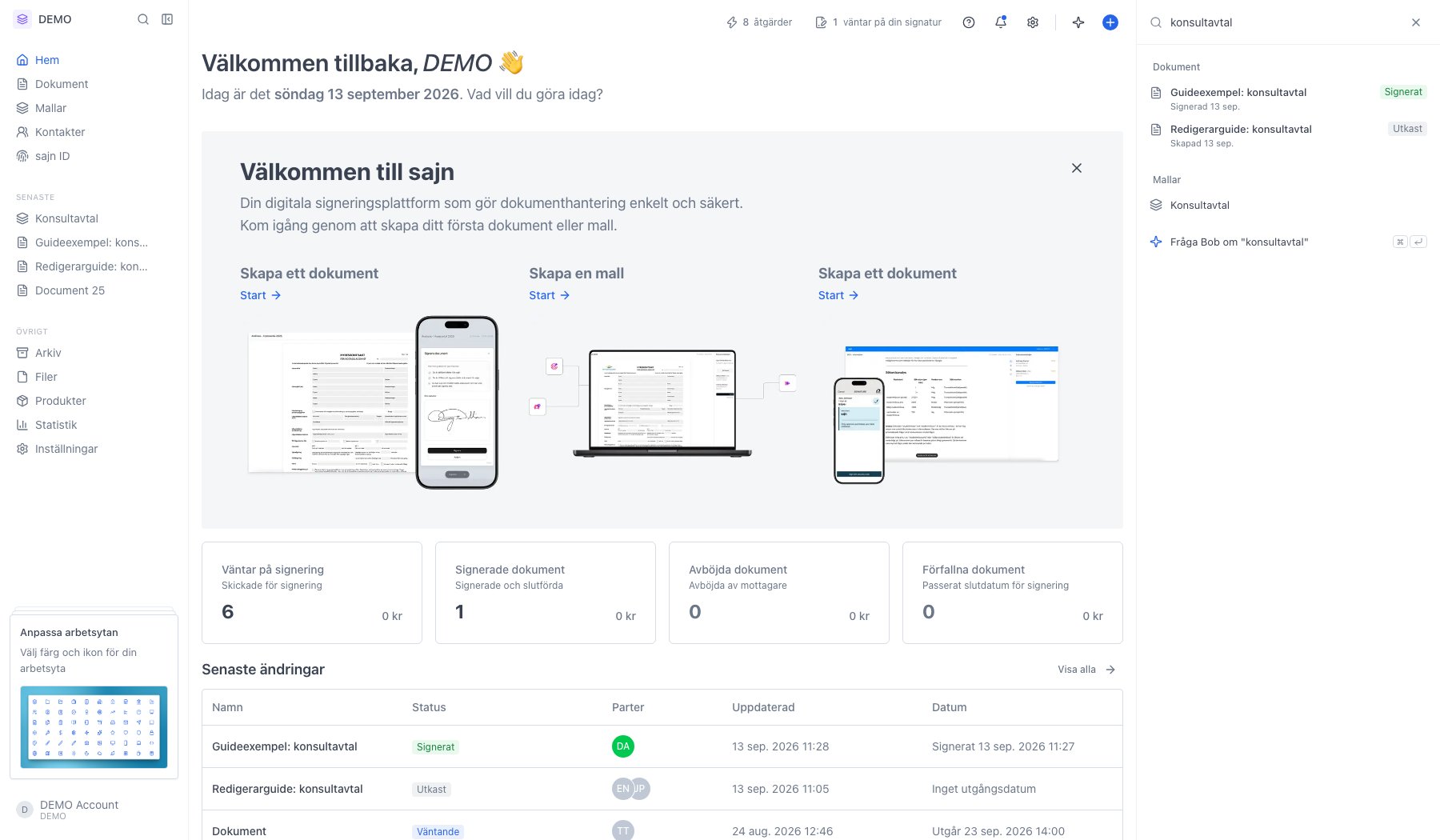
Task: Open Produkter in the sidebar
Action: coord(94,401)
